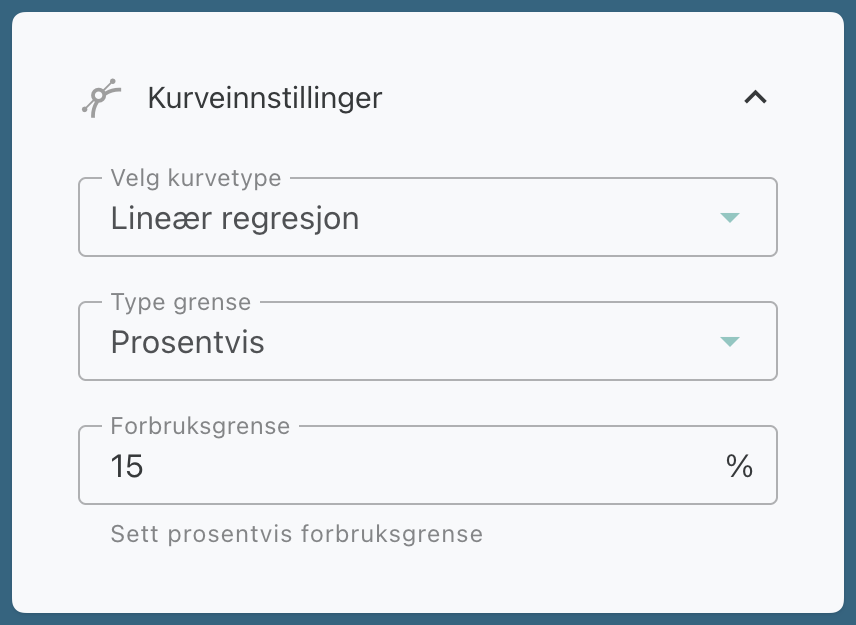Open the Velg kurvetype dropdown arrow
This screenshot has width=856, height=625.
click(x=729, y=218)
